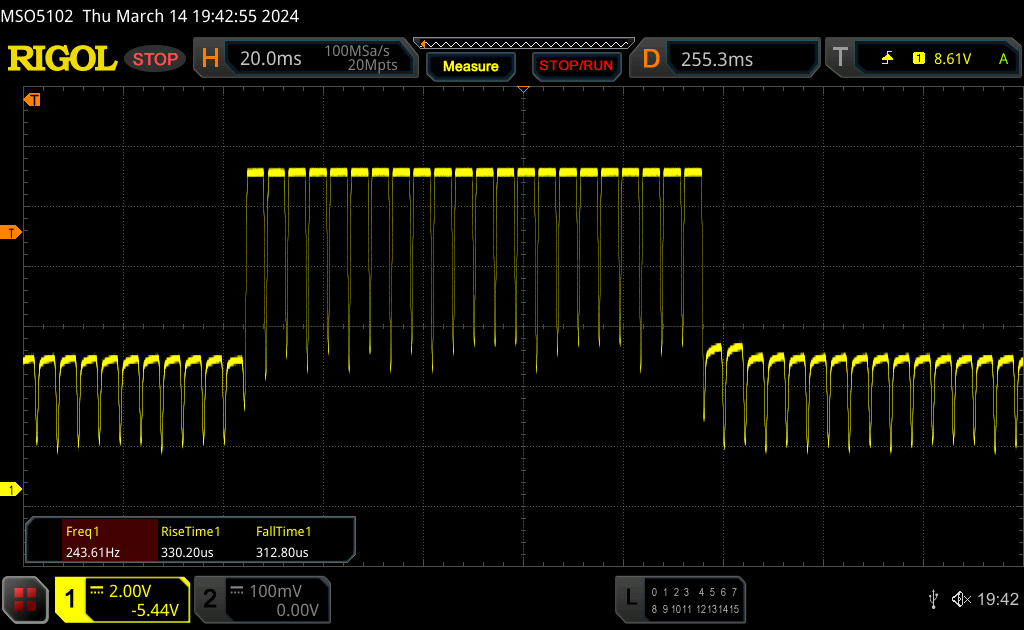Select the 255.3ms delay value

click(717, 59)
